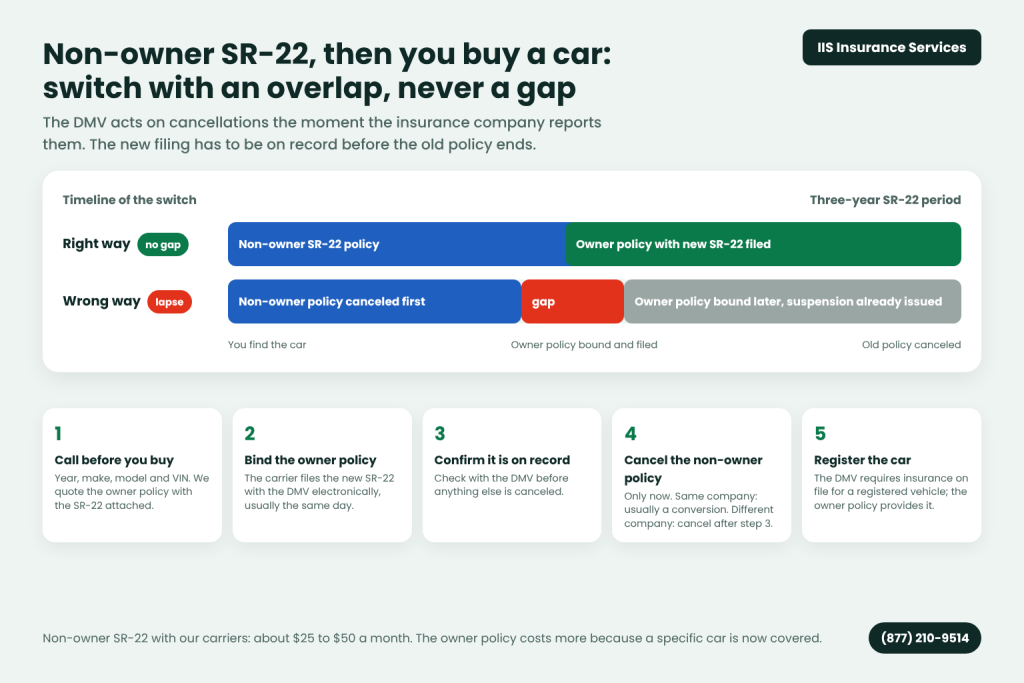Click the 'Check with the DMV before' description
1024x683 pixels.
click(501, 484)
